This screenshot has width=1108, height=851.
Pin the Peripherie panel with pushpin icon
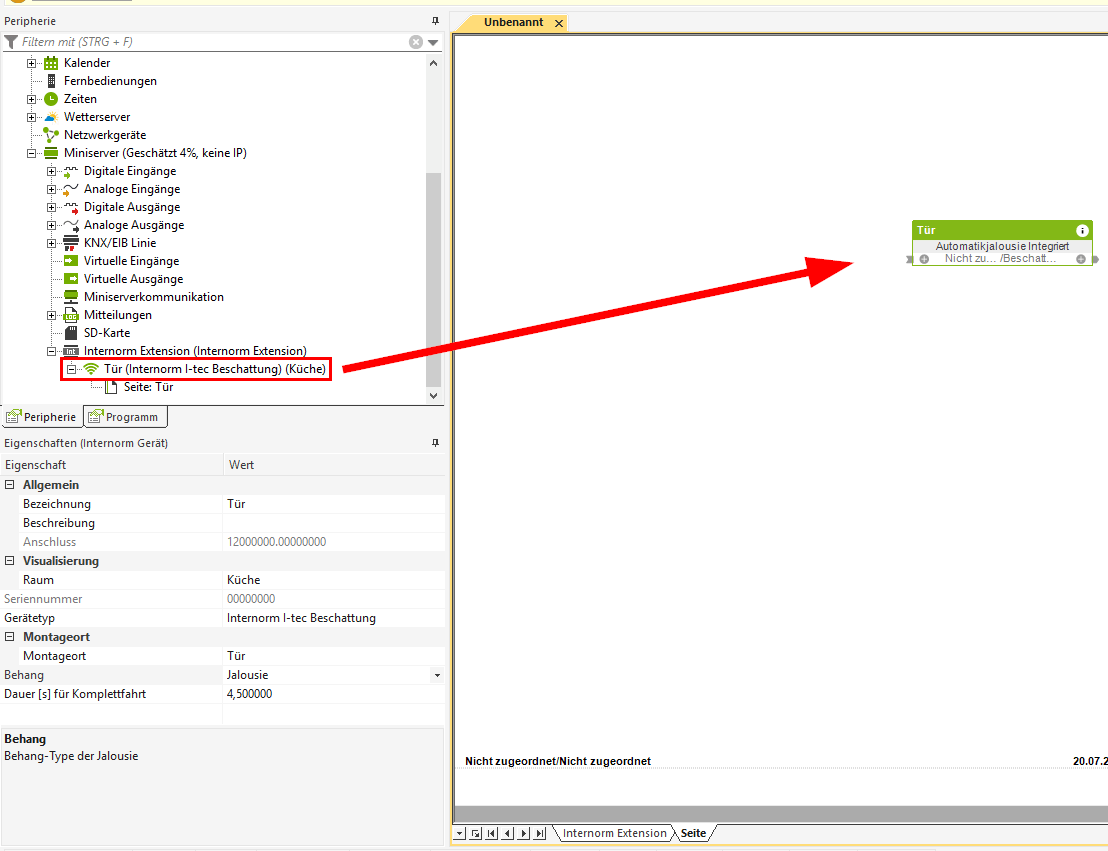(435, 21)
